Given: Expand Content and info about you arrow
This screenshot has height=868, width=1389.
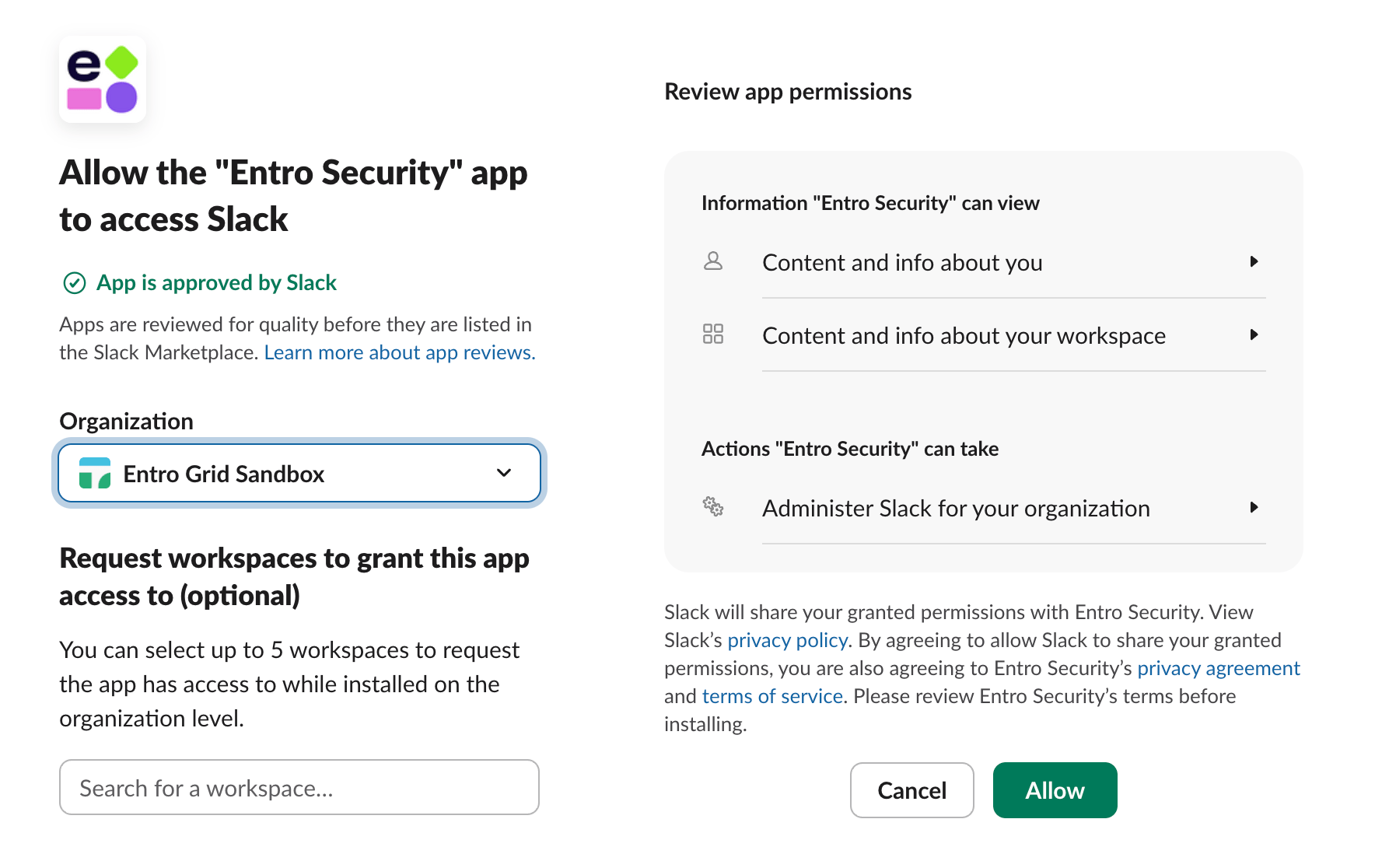Looking at the screenshot, I should click(1254, 261).
